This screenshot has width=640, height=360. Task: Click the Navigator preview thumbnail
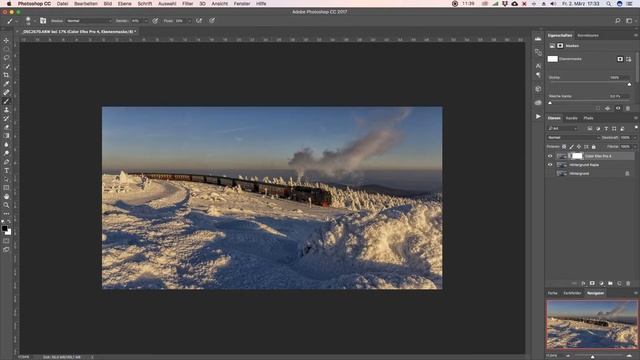pyautogui.click(x=592, y=324)
